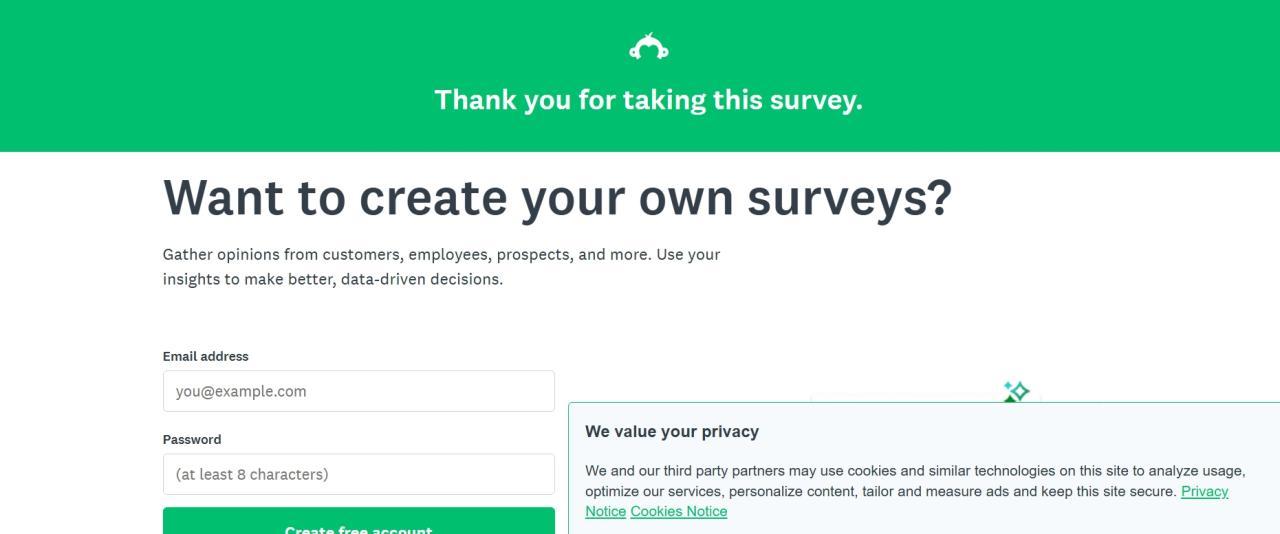1280x534 pixels.
Task: Click into the Password field
Action: (358, 474)
